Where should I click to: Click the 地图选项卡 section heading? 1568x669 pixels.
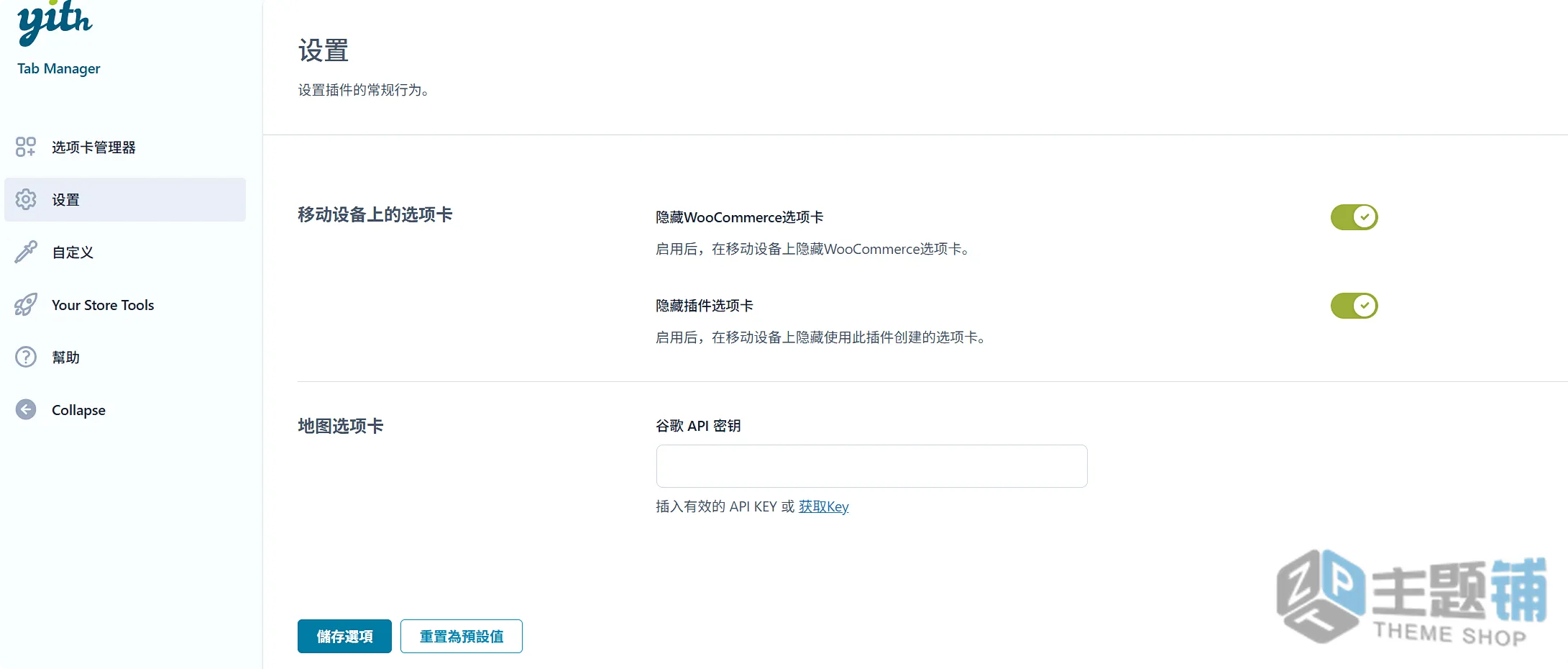pos(341,426)
